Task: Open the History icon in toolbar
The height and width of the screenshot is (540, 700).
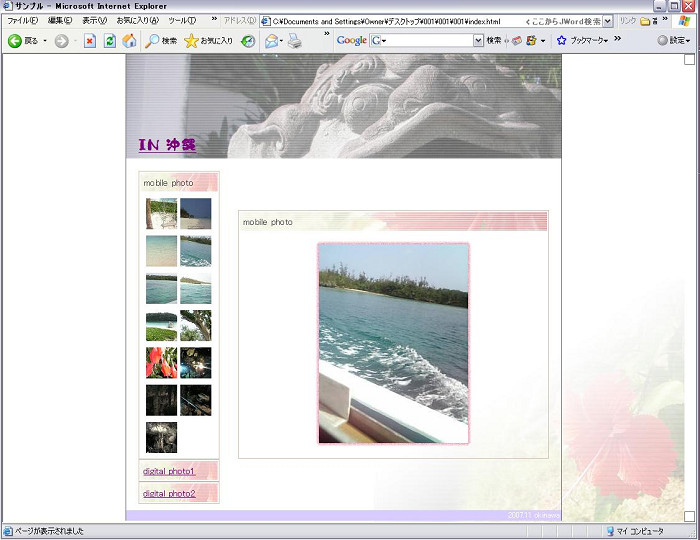Action: tap(248, 41)
